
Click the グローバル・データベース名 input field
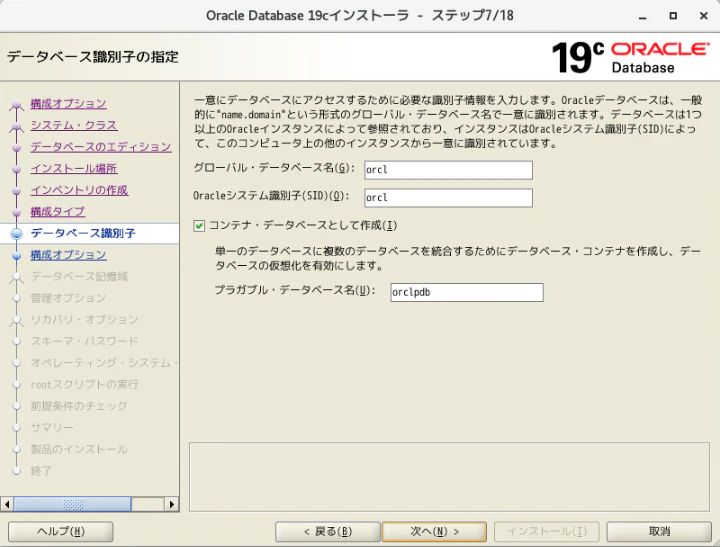point(448,170)
